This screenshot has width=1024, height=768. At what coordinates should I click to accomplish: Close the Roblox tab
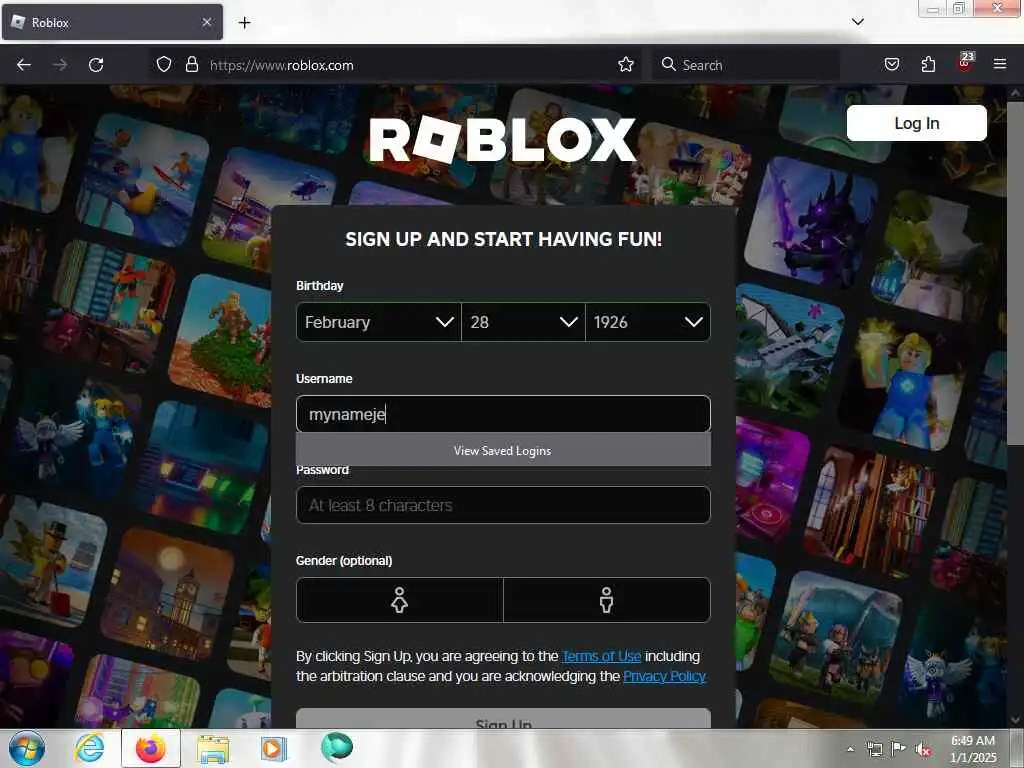click(206, 22)
